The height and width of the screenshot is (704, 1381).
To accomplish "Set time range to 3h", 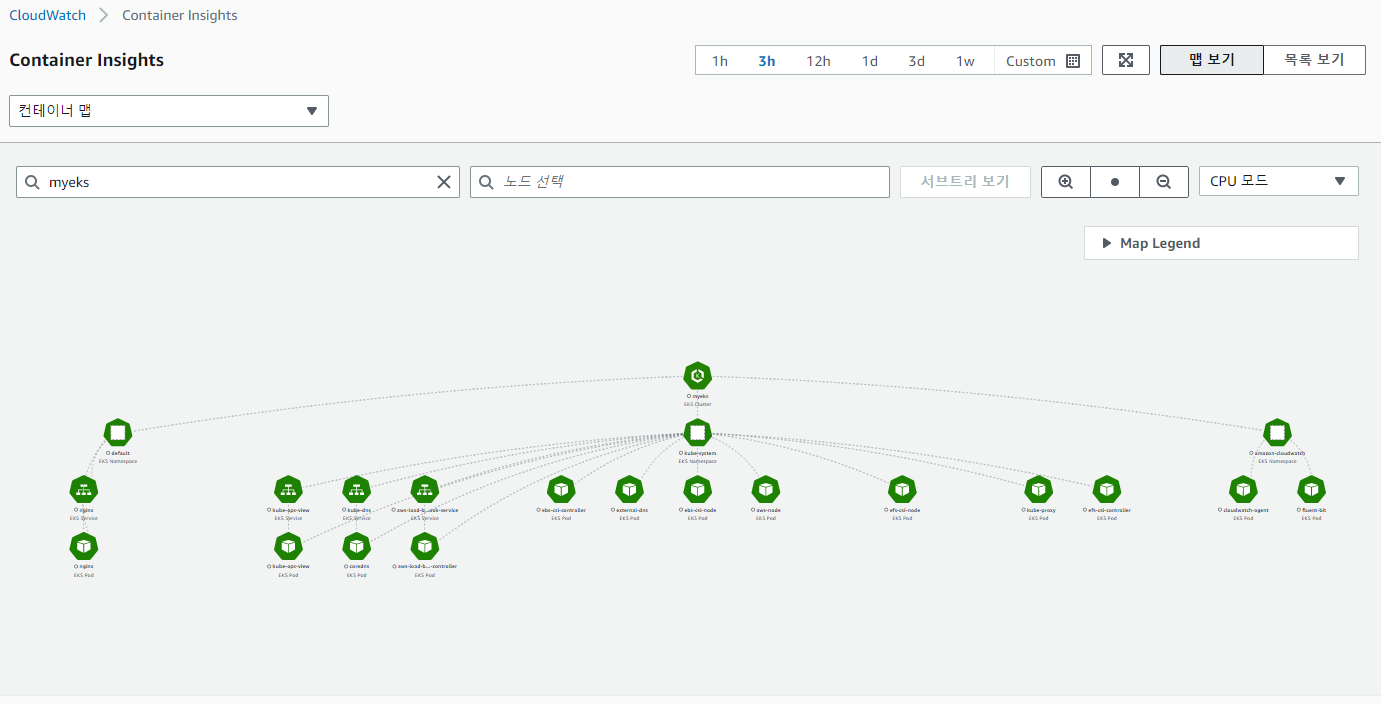I will pos(767,61).
